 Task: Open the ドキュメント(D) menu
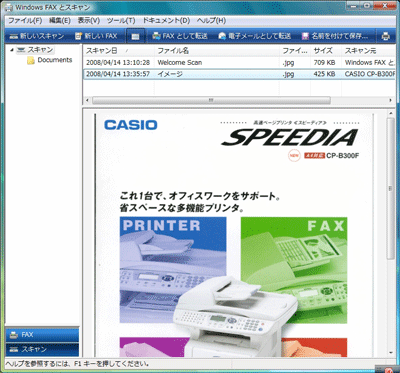click(x=166, y=21)
